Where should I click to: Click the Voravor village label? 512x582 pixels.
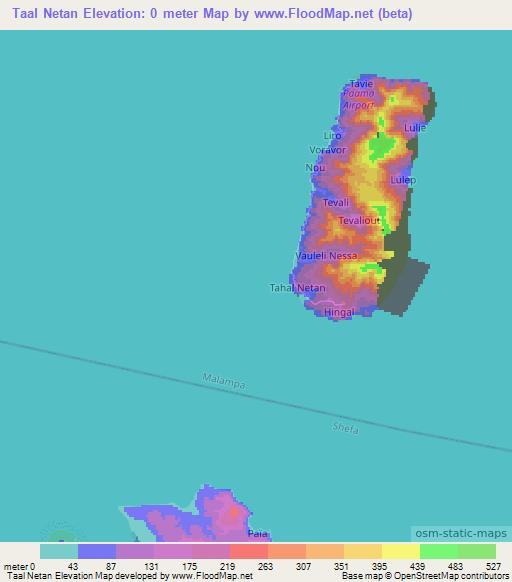pyautogui.click(x=327, y=150)
